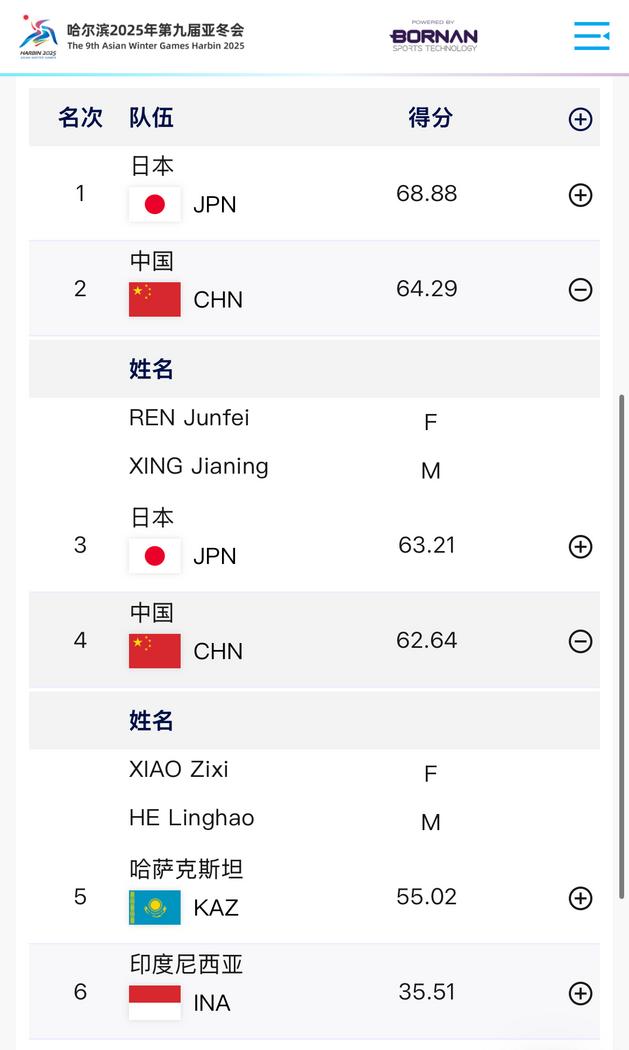Click the Harbin 2025 Asian Winter Games logo
This screenshot has height=1050, width=629.
(38, 37)
